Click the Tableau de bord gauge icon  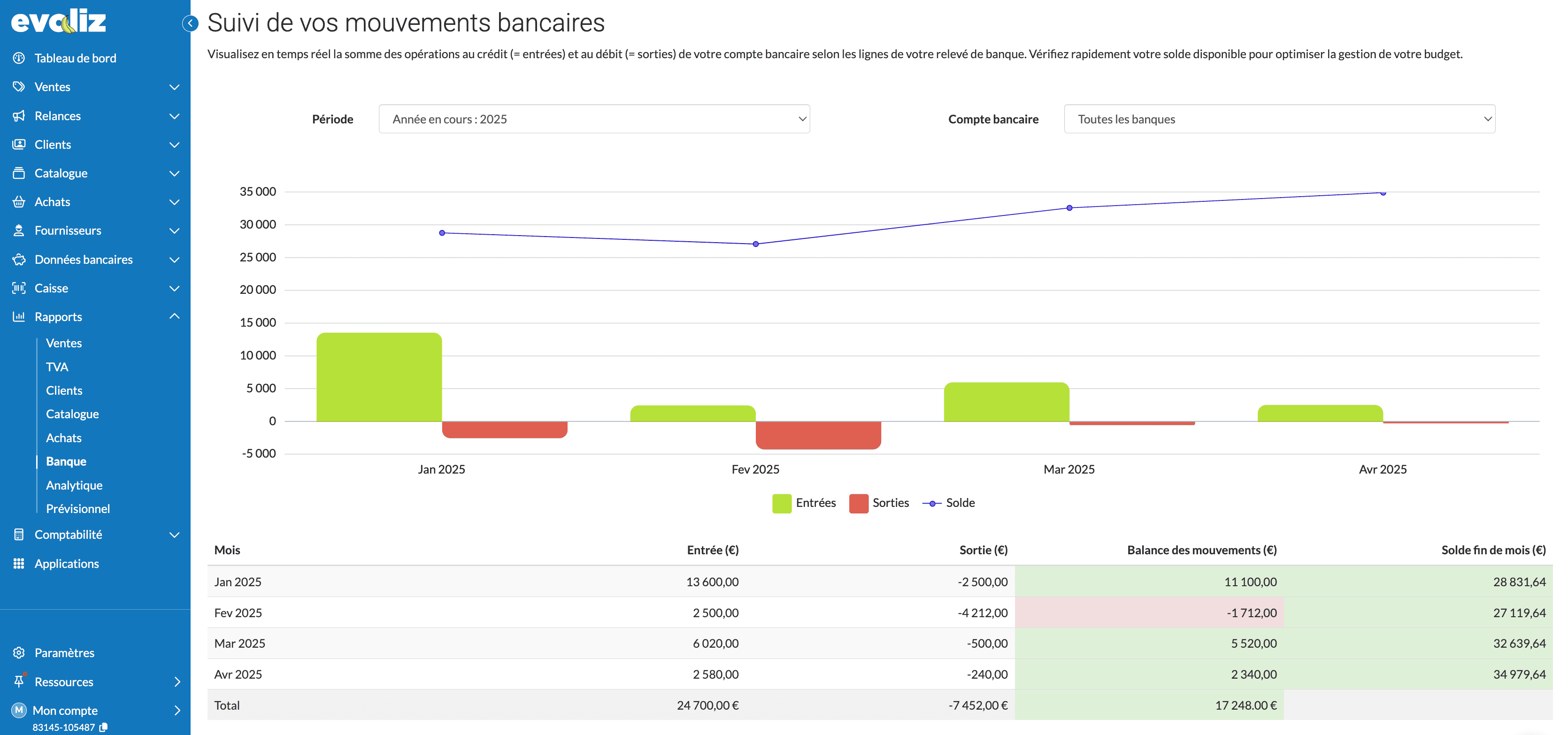click(x=19, y=58)
